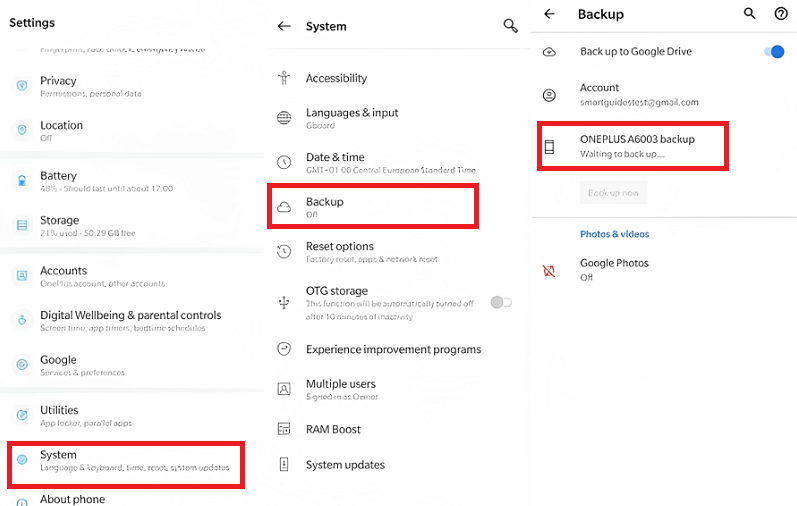
Task: Open System updates
Action: [x=345, y=465]
